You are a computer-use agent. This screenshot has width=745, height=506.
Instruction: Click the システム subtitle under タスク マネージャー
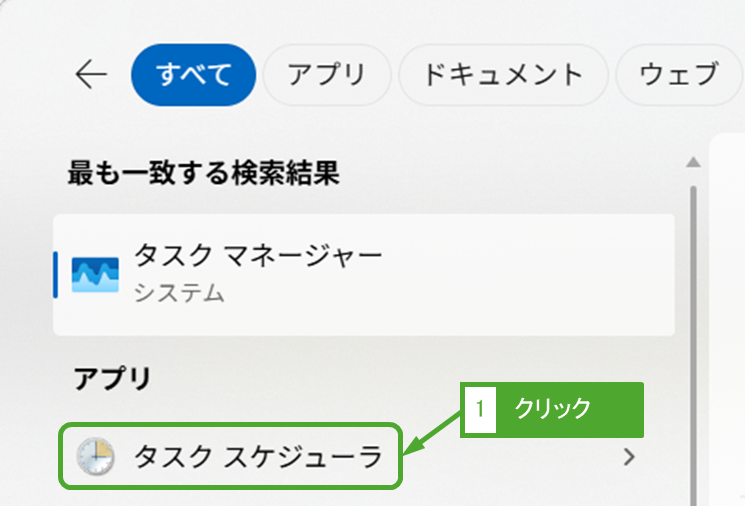click(x=178, y=293)
